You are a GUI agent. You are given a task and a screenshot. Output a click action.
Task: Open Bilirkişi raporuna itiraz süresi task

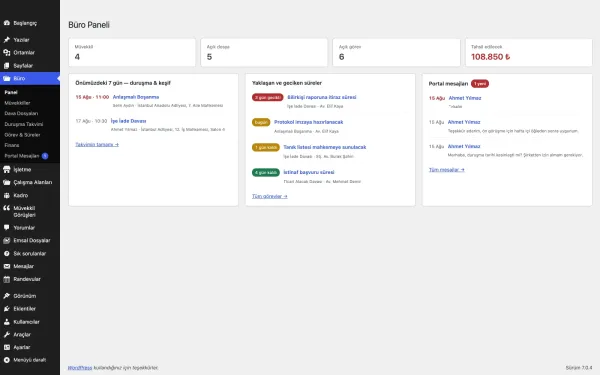point(322,97)
